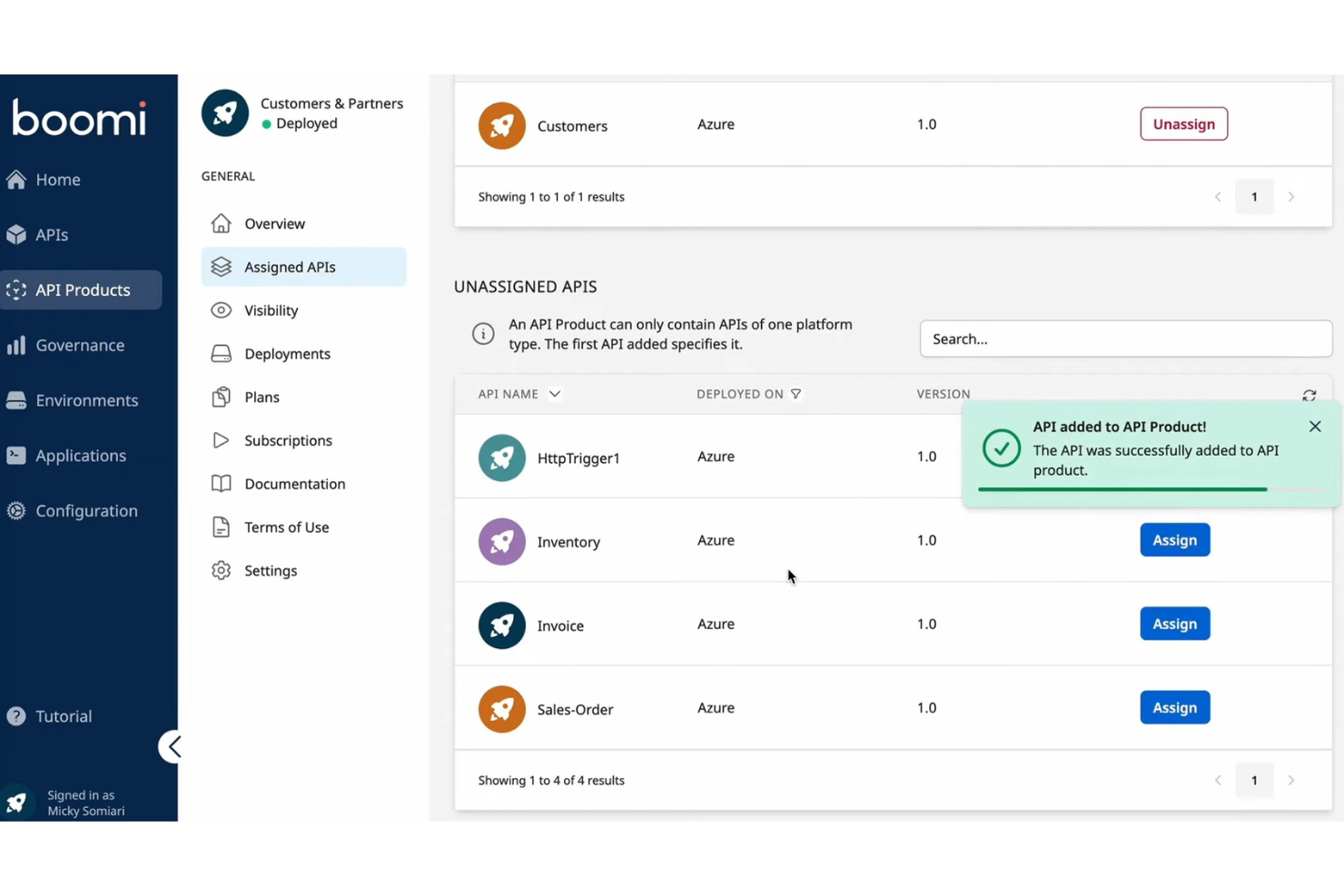Unassign the Customers API
The width and height of the screenshot is (1344, 896).
(1183, 123)
